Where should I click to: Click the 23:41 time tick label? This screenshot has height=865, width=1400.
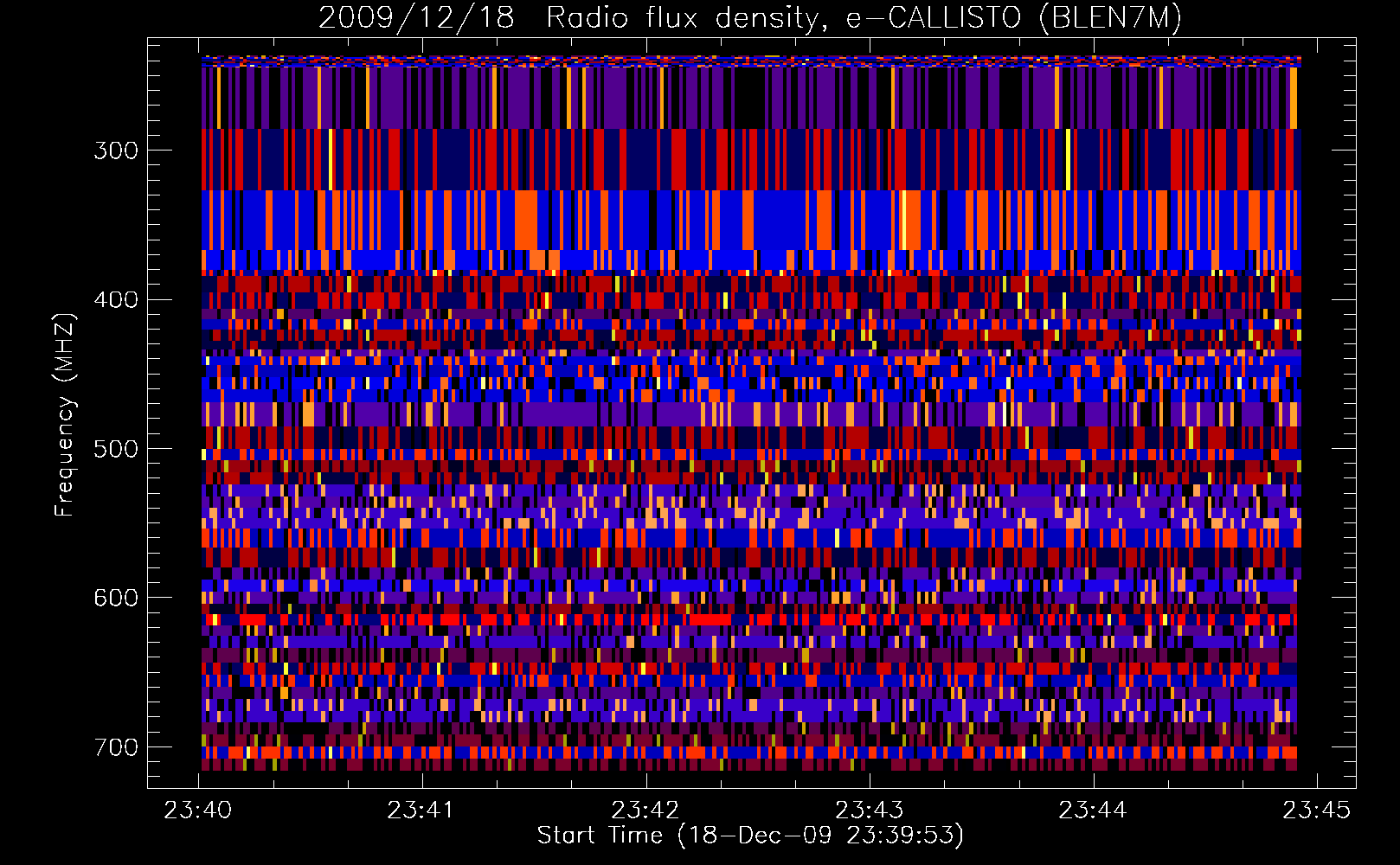pos(421,811)
